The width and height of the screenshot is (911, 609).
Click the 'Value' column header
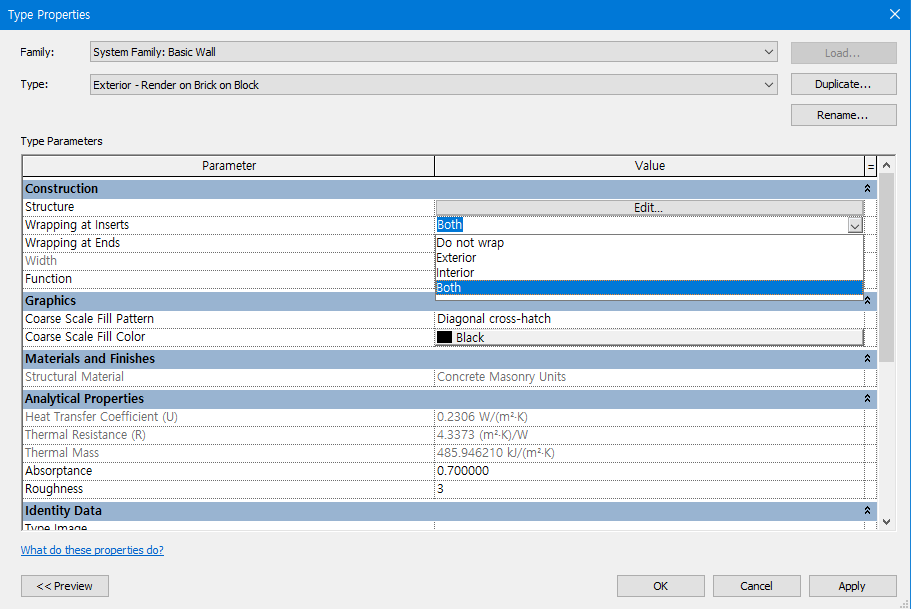(x=650, y=166)
